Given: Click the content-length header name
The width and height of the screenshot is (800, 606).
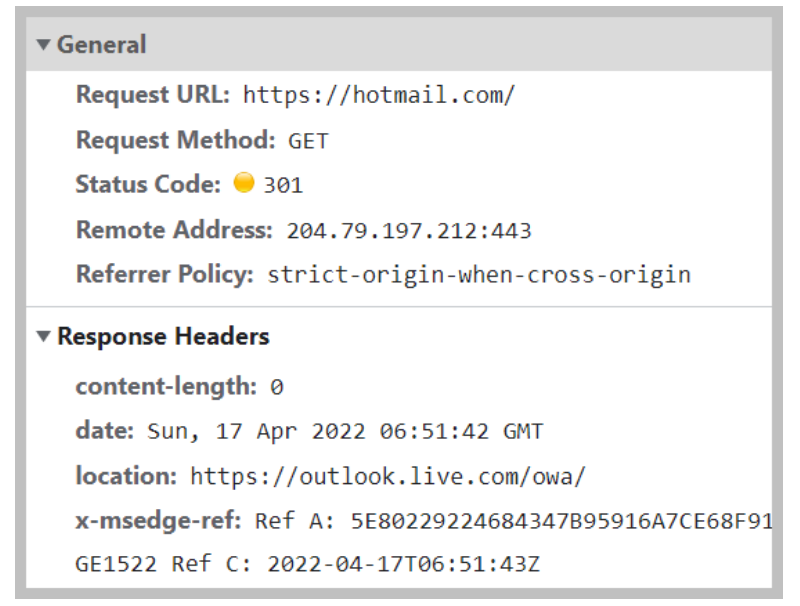Looking at the screenshot, I should click(x=166, y=387).
